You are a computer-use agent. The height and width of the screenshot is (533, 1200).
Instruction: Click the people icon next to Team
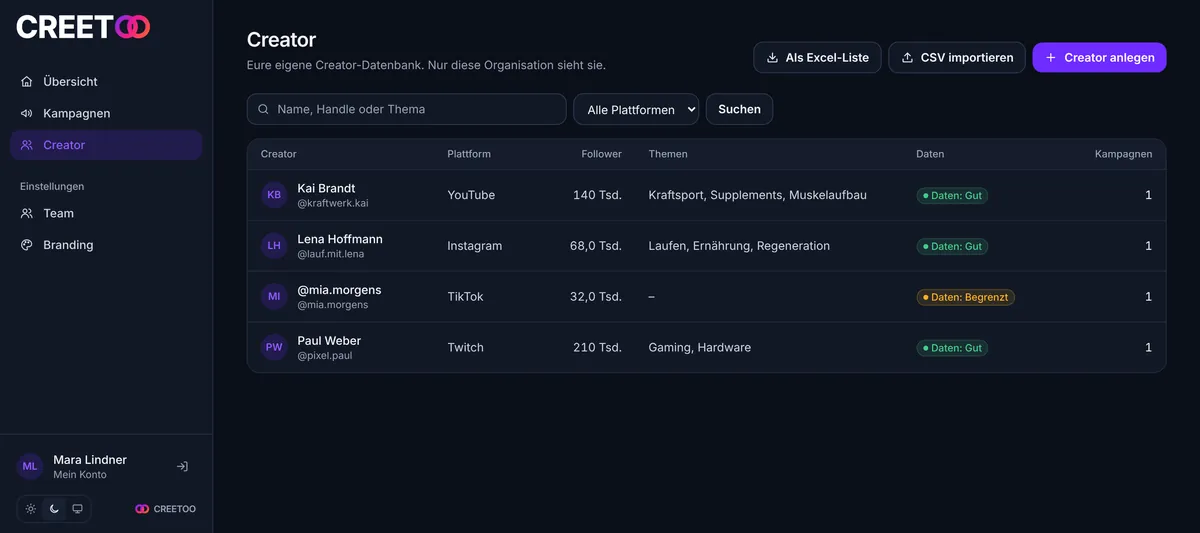(27, 214)
